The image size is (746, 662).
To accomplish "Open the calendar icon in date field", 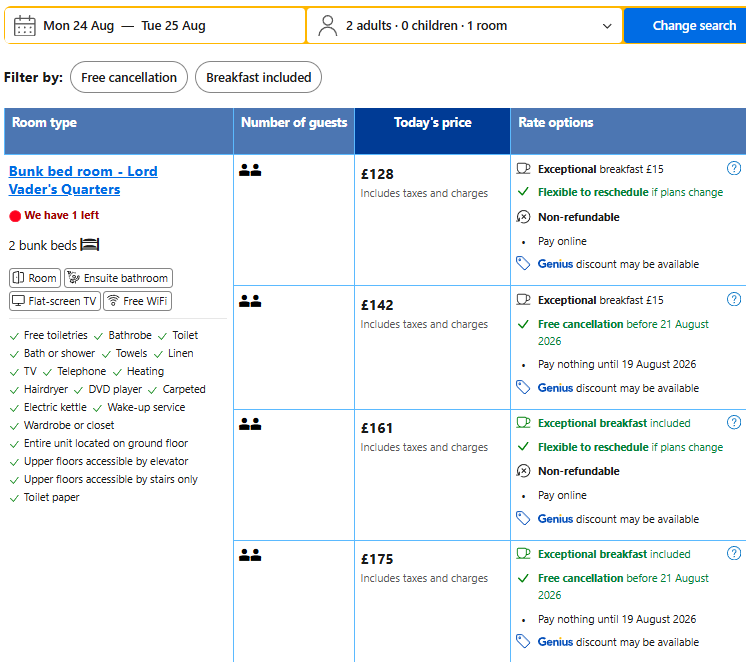I will pyautogui.click(x=24, y=26).
